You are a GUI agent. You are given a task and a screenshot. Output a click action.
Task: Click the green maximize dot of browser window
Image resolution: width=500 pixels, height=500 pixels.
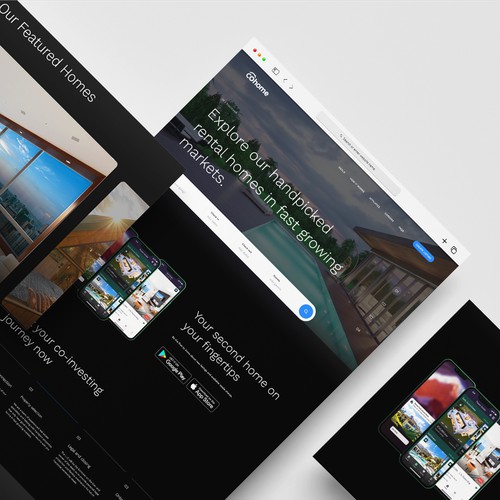(264, 59)
